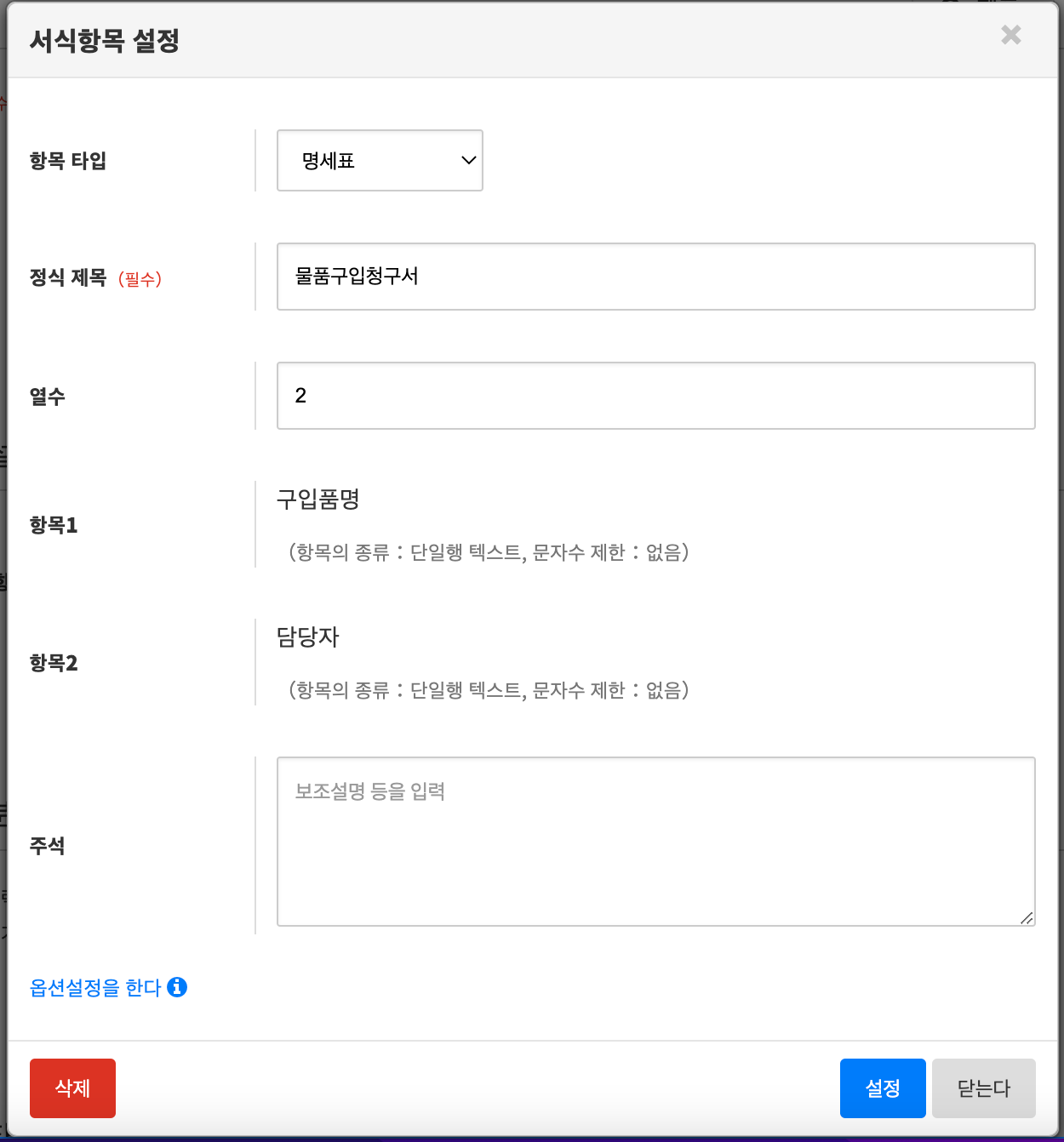Click the resize handle of the 주석 textarea
The width and height of the screenshot is (1064, 1142).
[x=1027, y=919]
